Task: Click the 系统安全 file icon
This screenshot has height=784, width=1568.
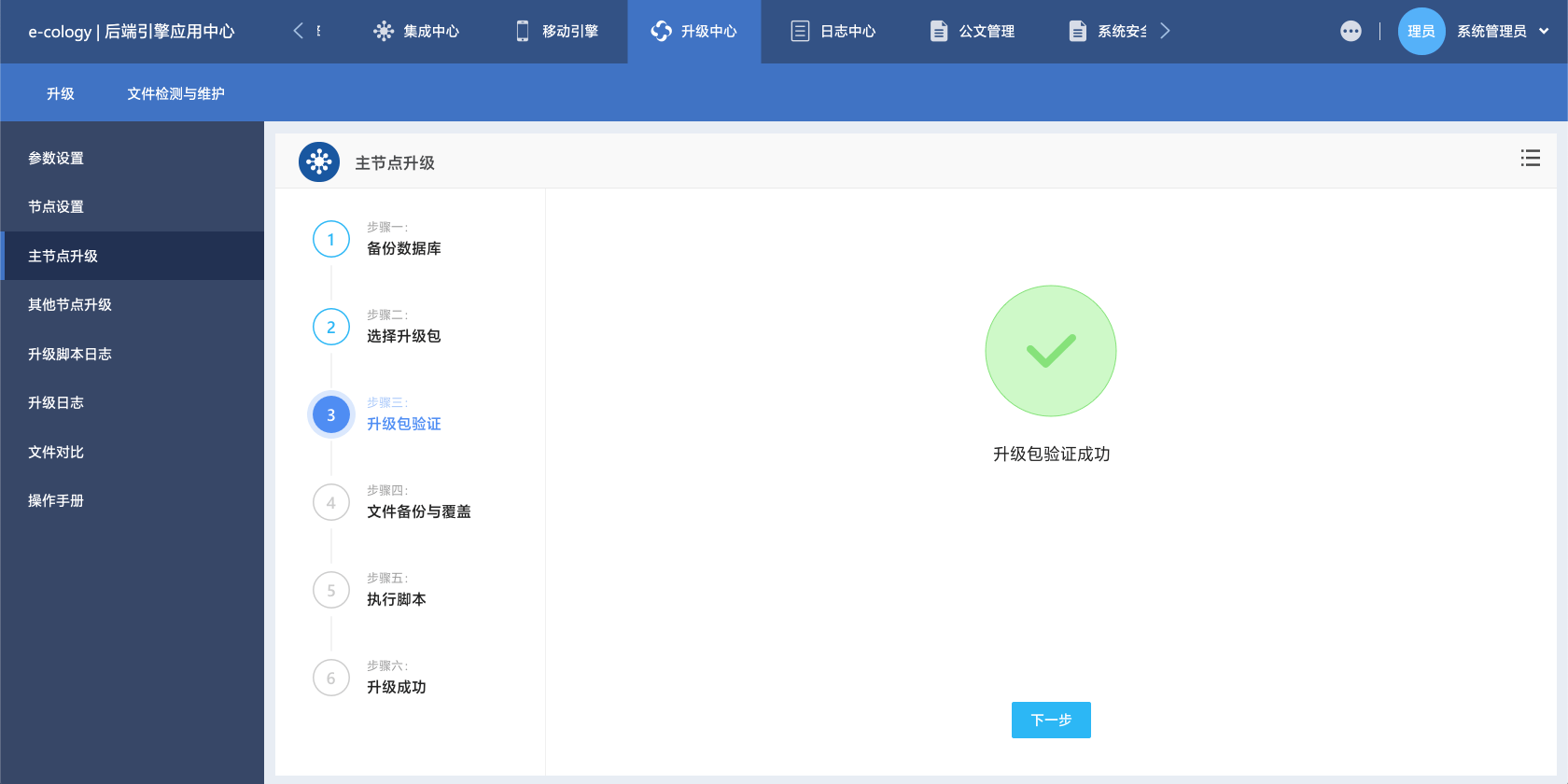Action: click(x=1077, y=31)
